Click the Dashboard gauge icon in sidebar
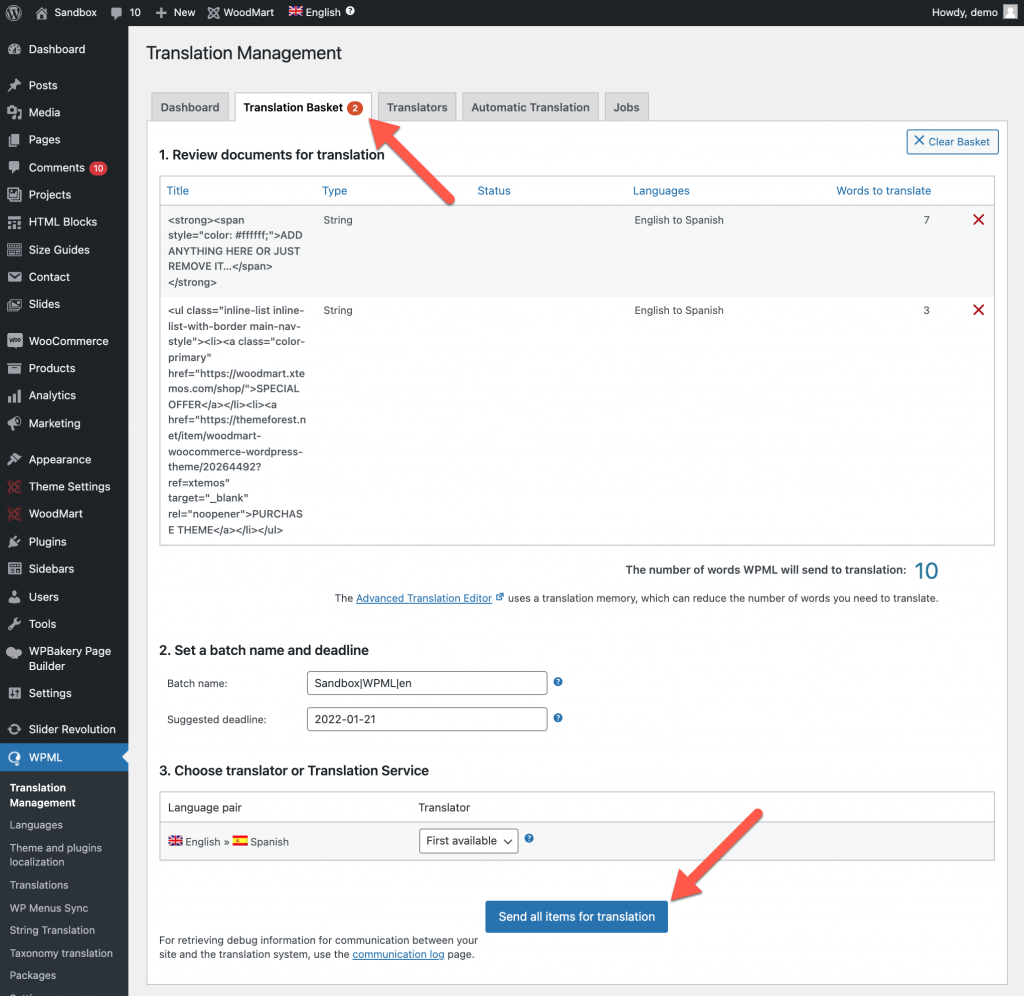 point(14,49)
